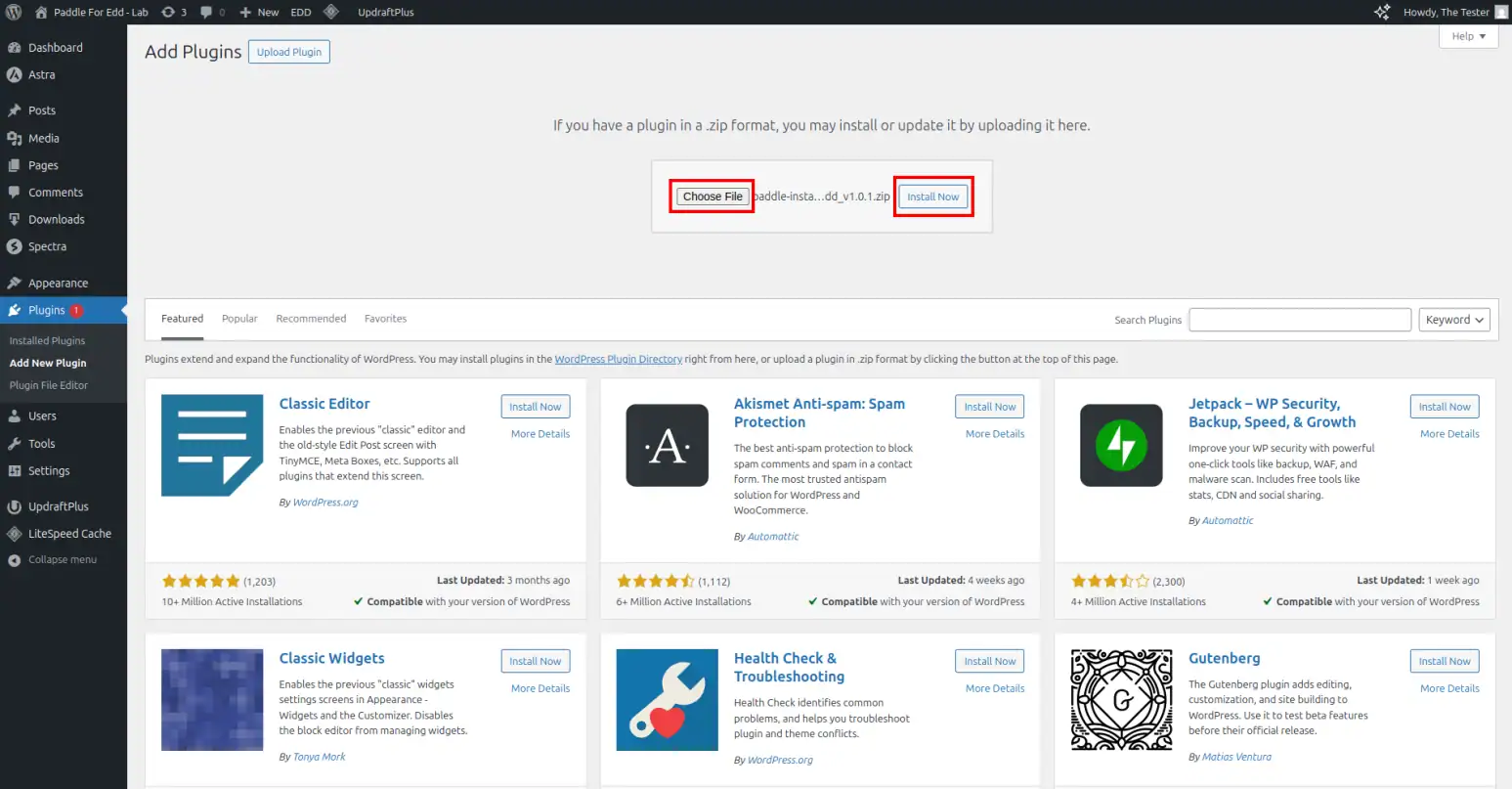This screenshot has width=1512, height=789.
Task: Click the Gutenberg plugin icon
Action: (x=1121, y=700)
